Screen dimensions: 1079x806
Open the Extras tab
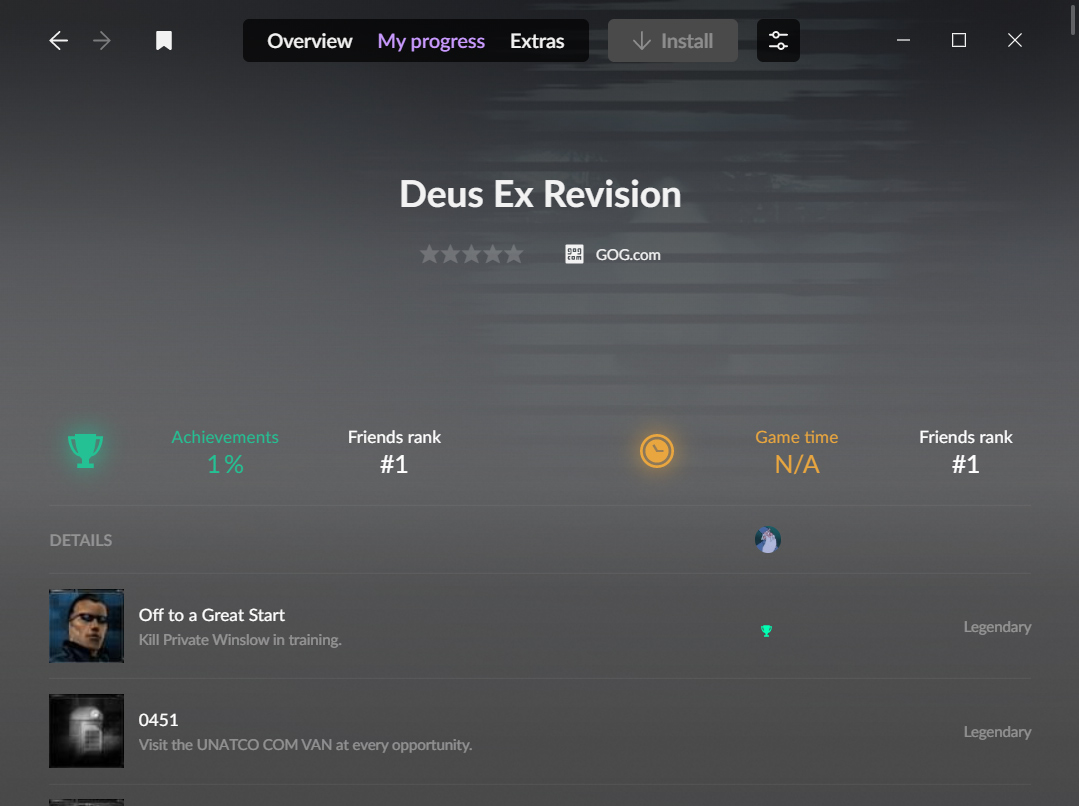coord(537,41)
